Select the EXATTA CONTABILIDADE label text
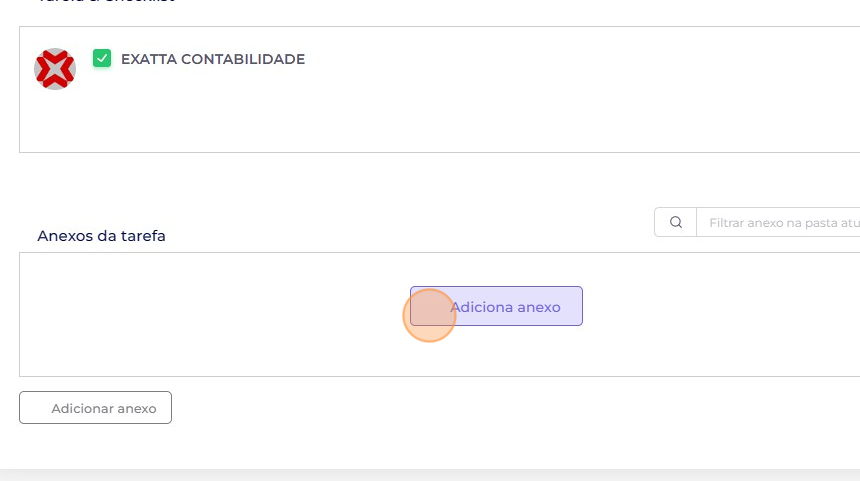The image size is (860, 481). pyautogui.click(x=213, y=59)
